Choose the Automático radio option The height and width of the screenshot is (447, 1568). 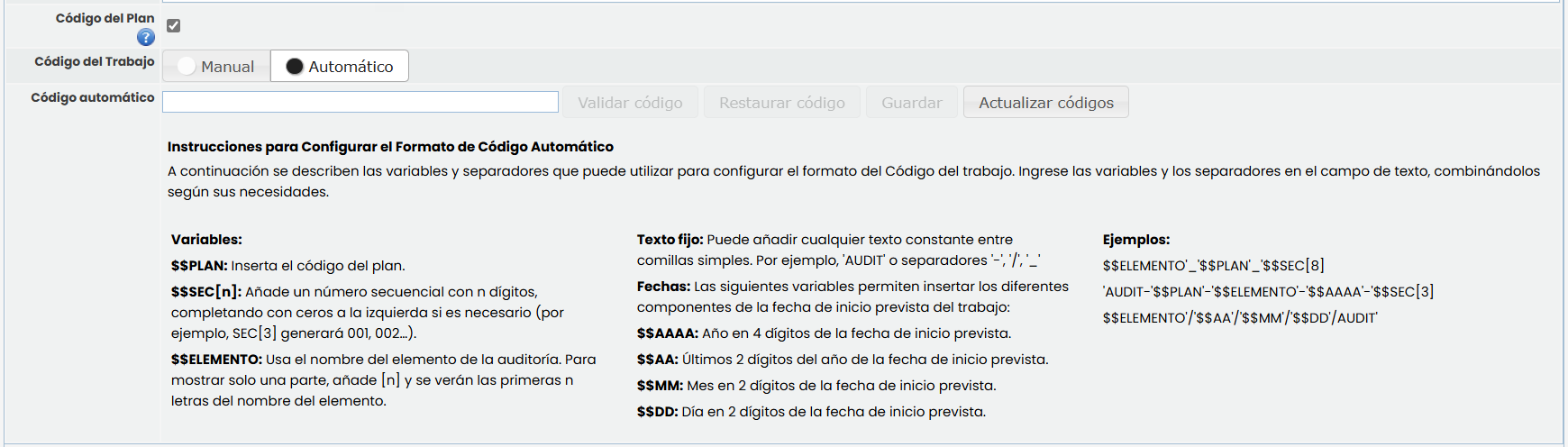340,67
